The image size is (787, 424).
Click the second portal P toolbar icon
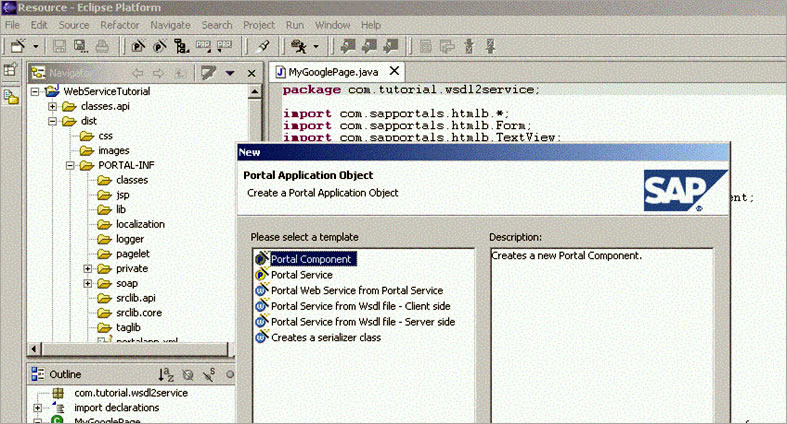(160, 47)
